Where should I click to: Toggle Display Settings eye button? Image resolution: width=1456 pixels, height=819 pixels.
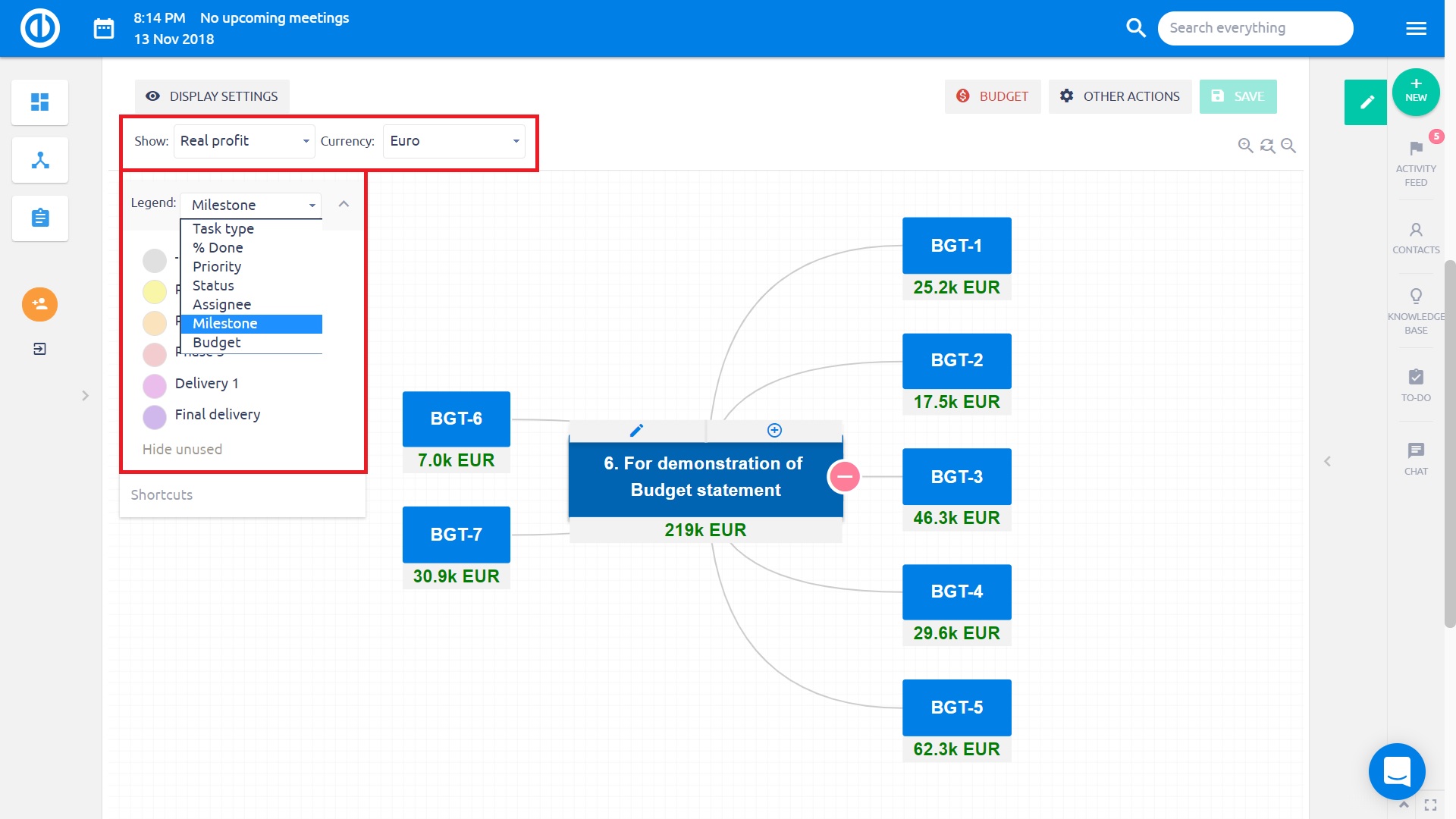(x=212, y=96)
